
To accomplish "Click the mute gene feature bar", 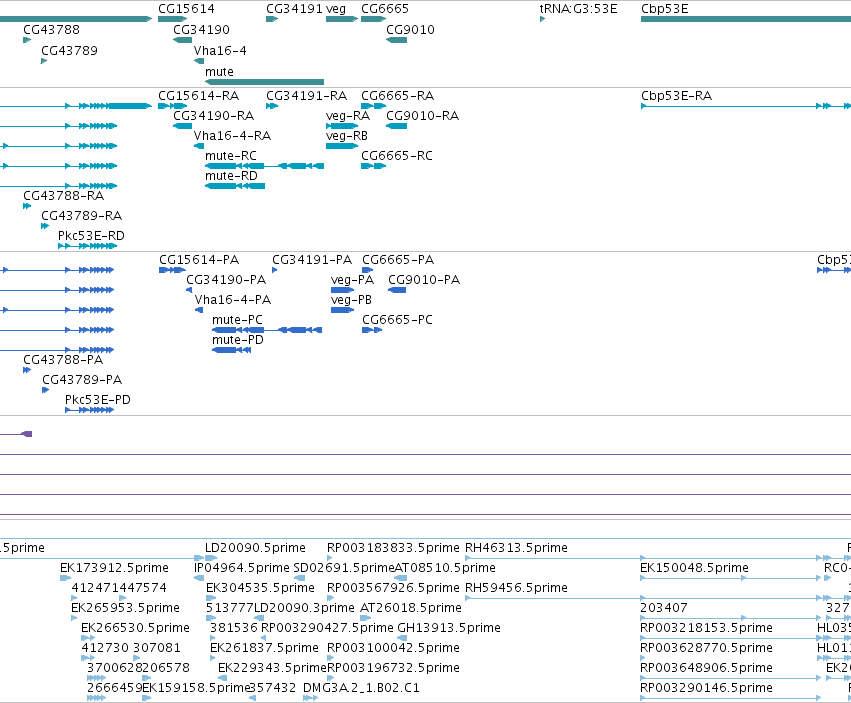I will pyautogui.click(x=264, y=82).
